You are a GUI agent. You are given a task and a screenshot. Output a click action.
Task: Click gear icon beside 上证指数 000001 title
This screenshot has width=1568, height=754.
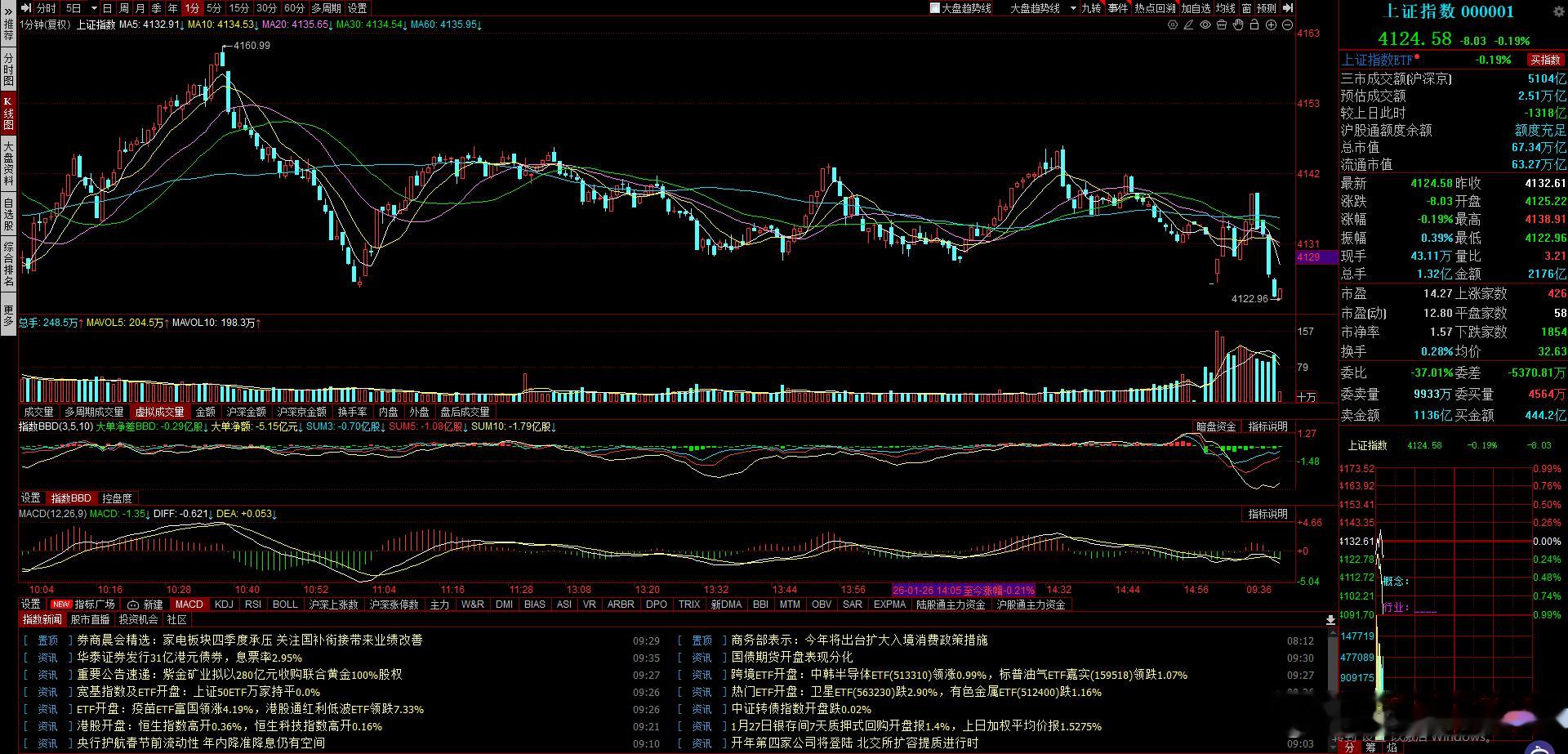click(x=1557, y=11)
